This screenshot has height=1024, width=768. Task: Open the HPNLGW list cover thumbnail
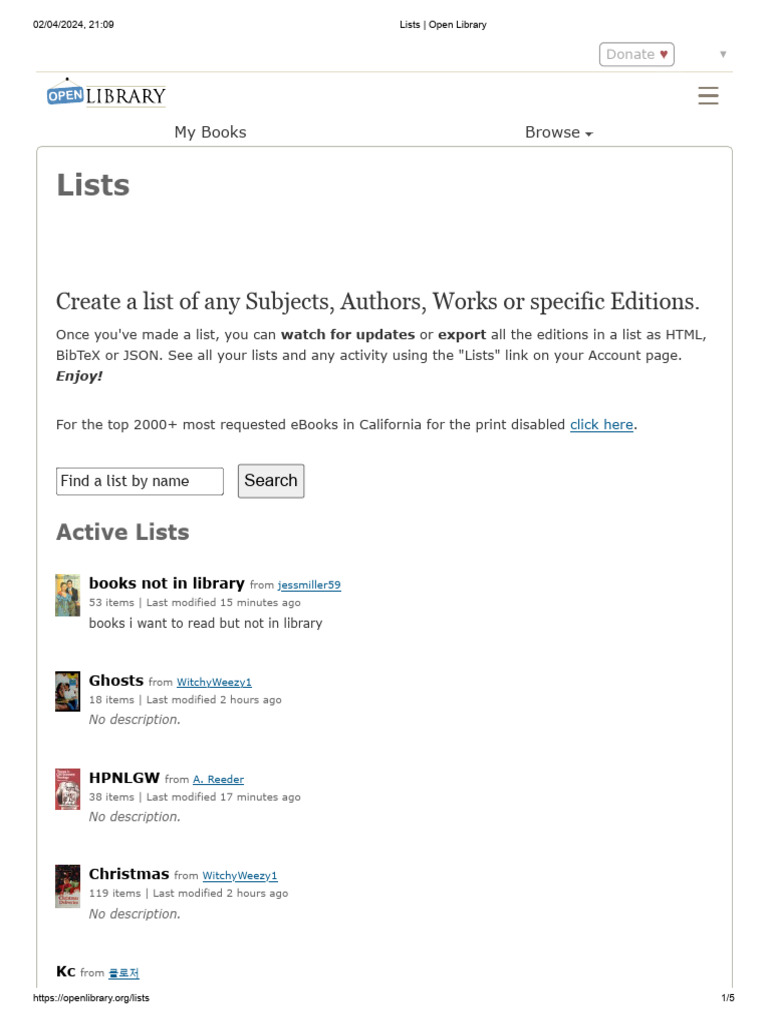(x=67, y=789)
